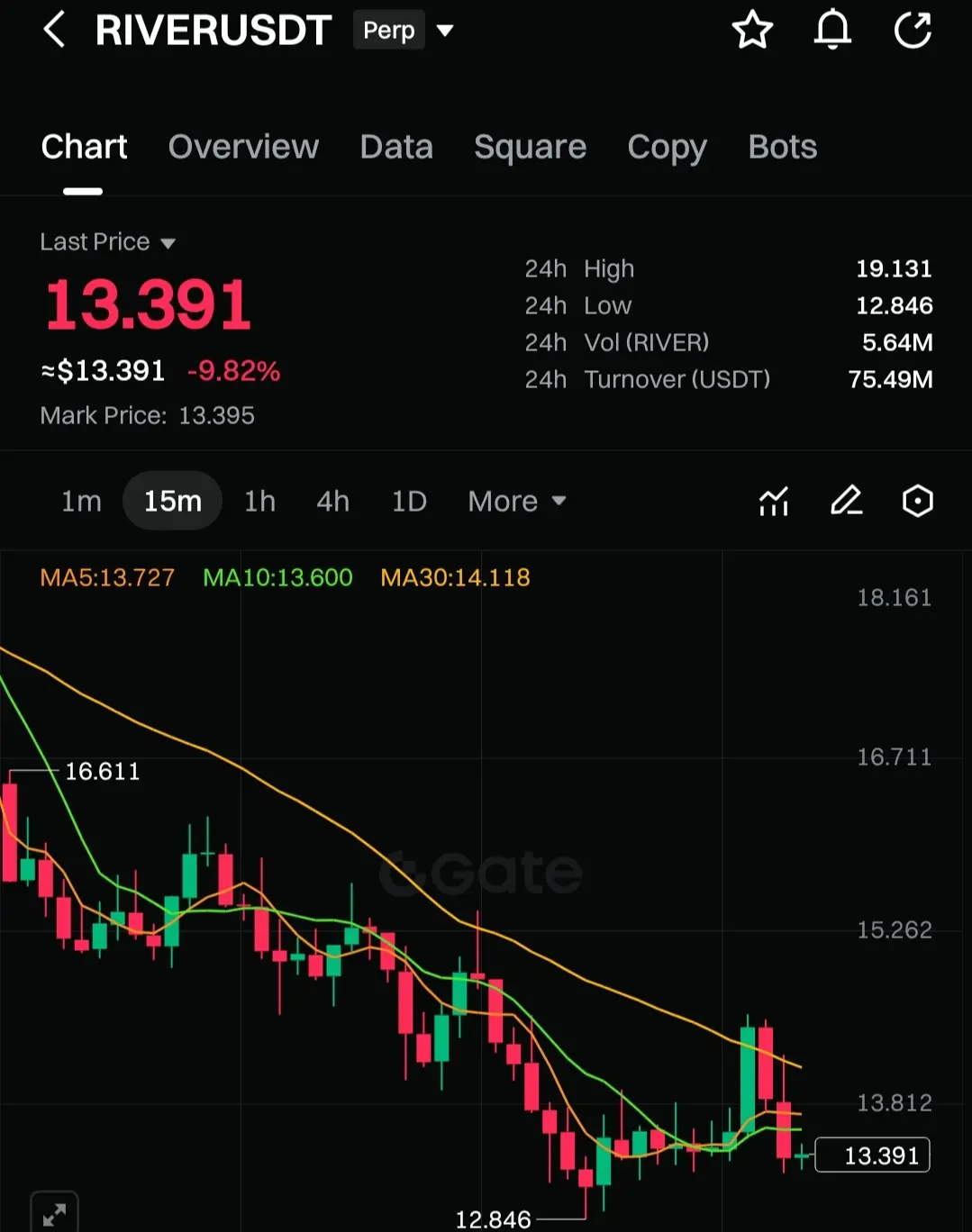Image resolution: width=972 pixels, height=1232 pixels.
Task: Tap the RIVERUSDT pair title
Action: pos(213,30)
